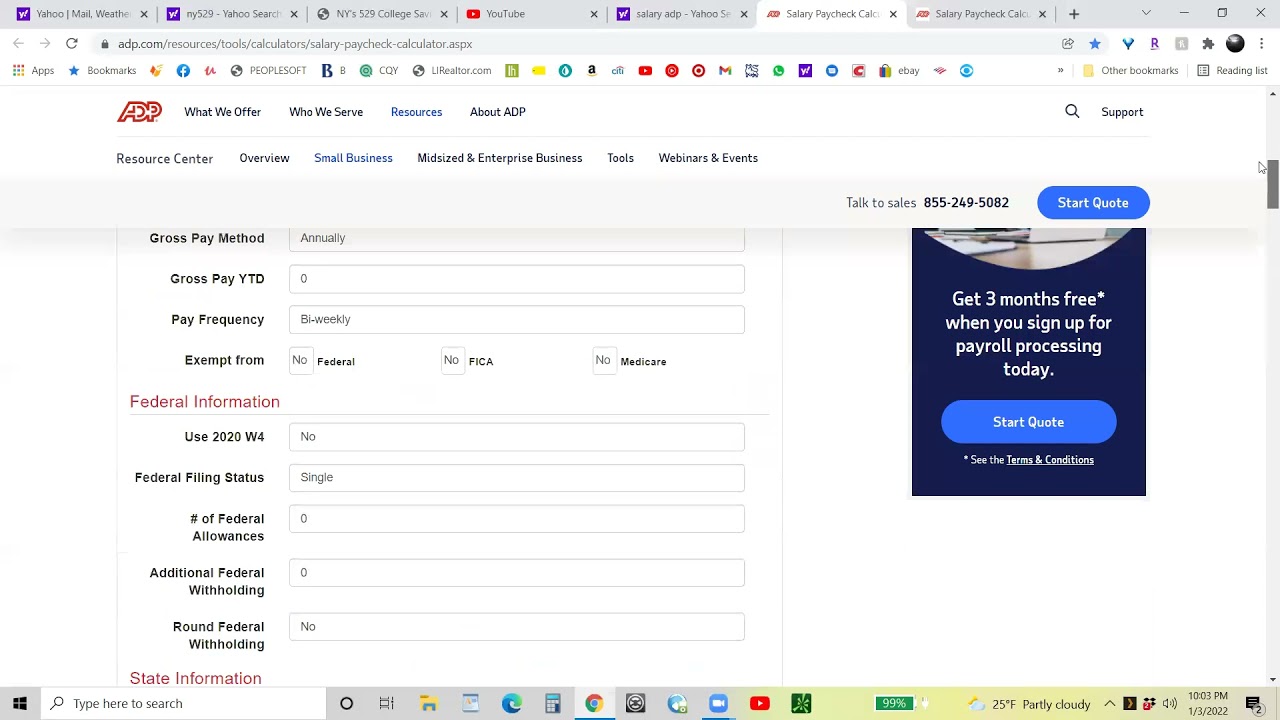Click the Start Quote button in the header

tap(1093, 203)
